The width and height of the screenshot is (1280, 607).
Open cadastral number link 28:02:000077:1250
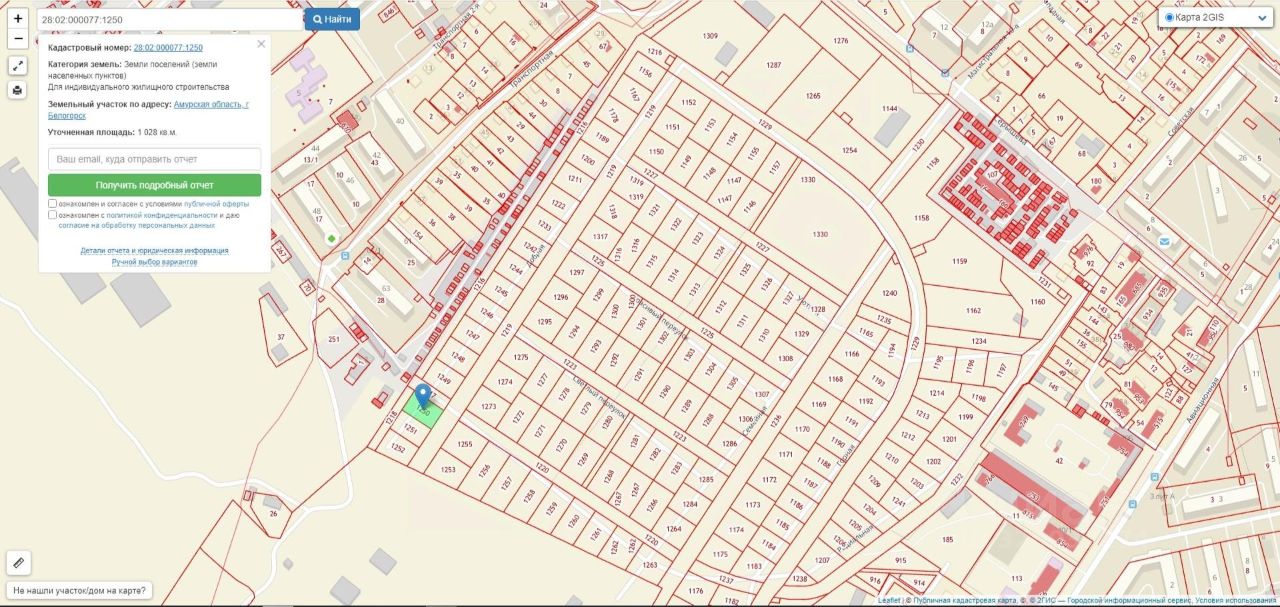(168, 47)
